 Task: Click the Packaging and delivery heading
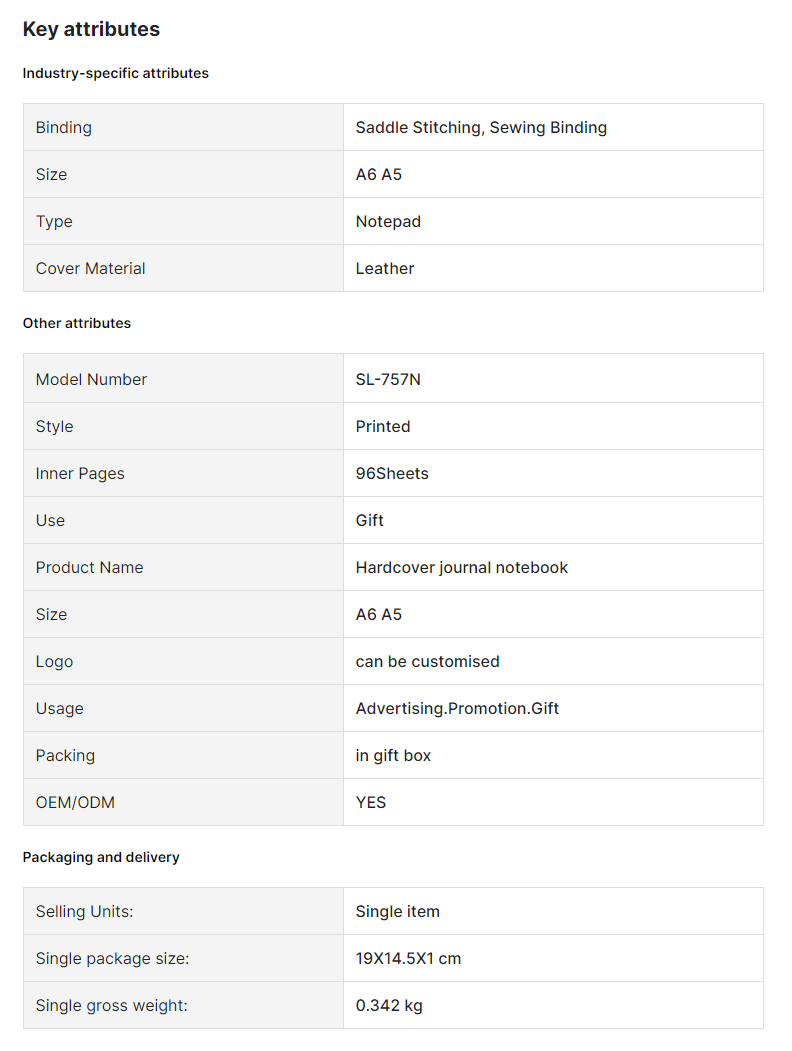[x=101, y=857]
